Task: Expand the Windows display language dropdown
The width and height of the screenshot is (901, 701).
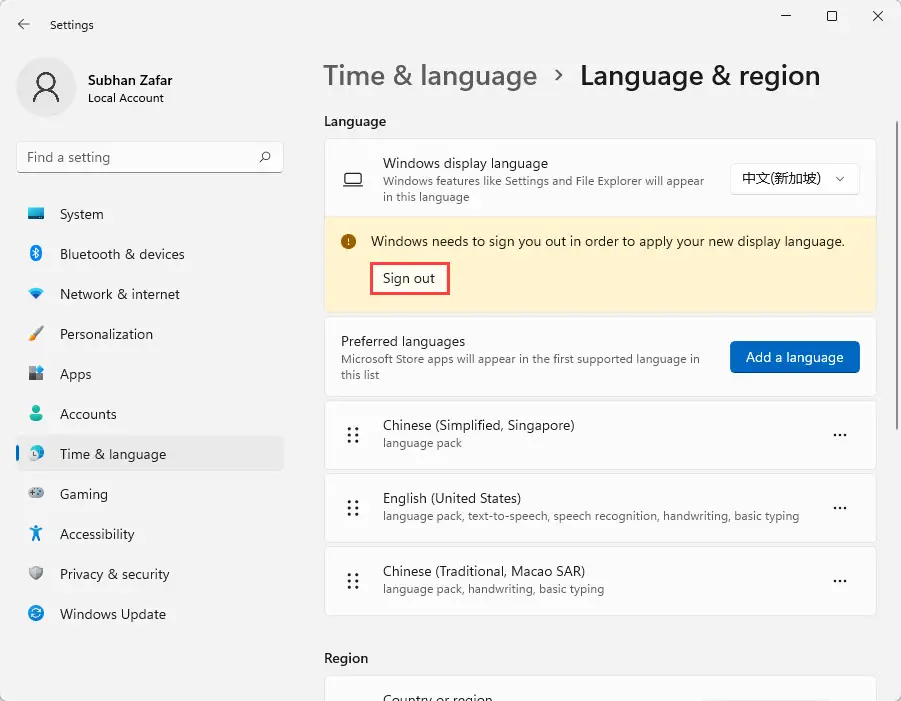Action: click(795, 179)
